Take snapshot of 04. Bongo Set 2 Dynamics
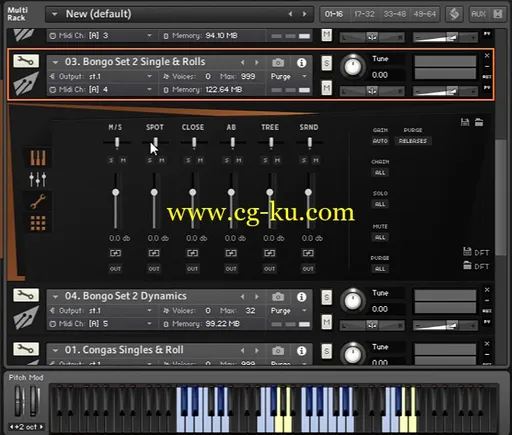Screen dimensions: 512x435 [278, 296]
